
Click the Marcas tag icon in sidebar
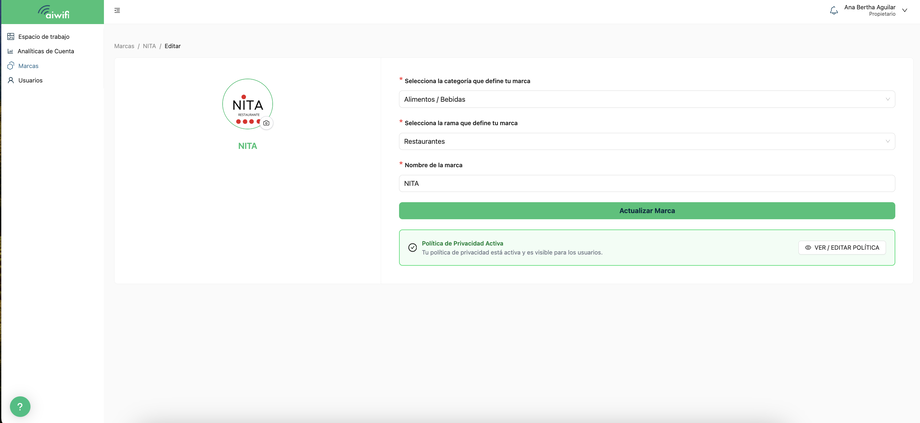[11, 66]
